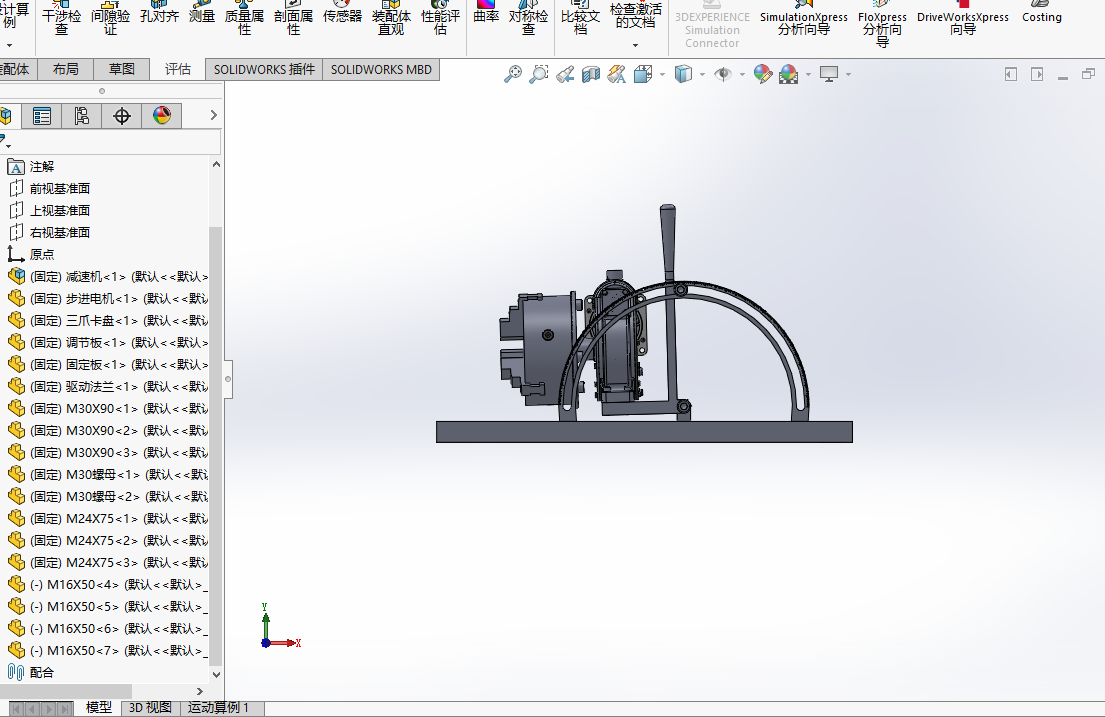The image size is (1105, 717).
Task: Click the 干涉检查 button
Action: [x=61, y=22]
